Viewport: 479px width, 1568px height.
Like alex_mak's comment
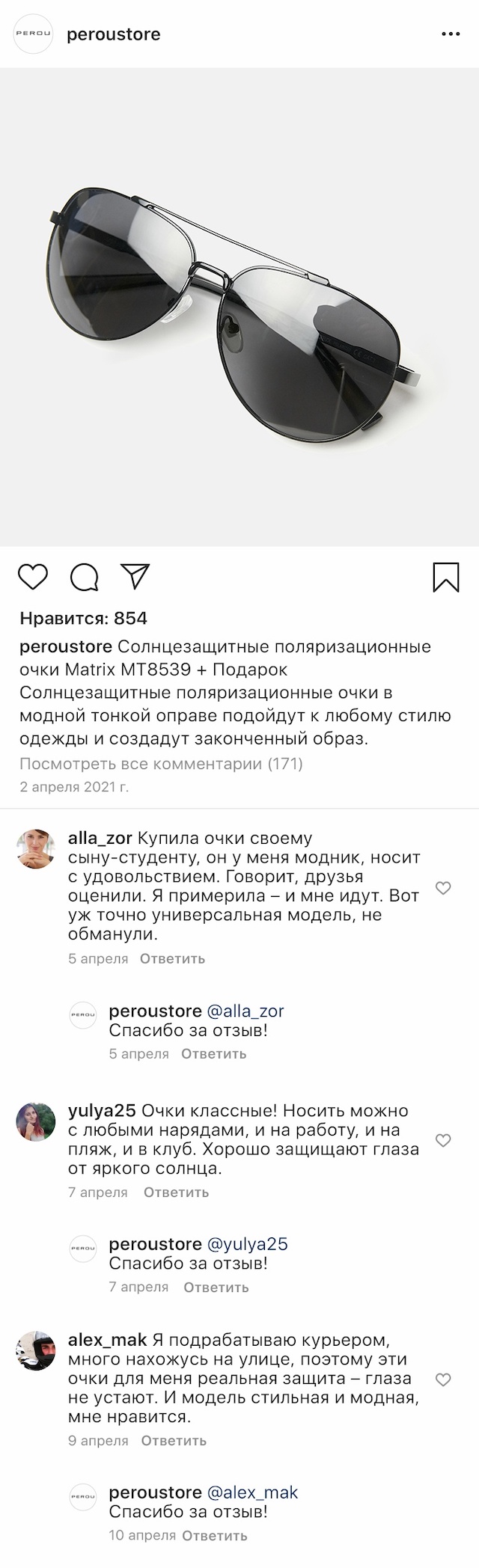(x=443, y=1379)
